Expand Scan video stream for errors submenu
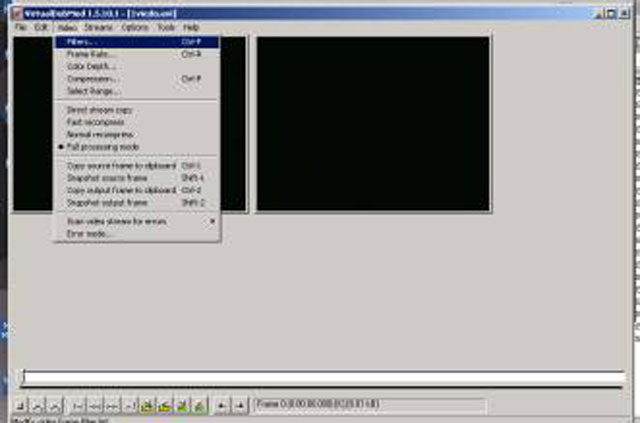The height and width of the screenshot is (423, 640). [x=137, y=221]
